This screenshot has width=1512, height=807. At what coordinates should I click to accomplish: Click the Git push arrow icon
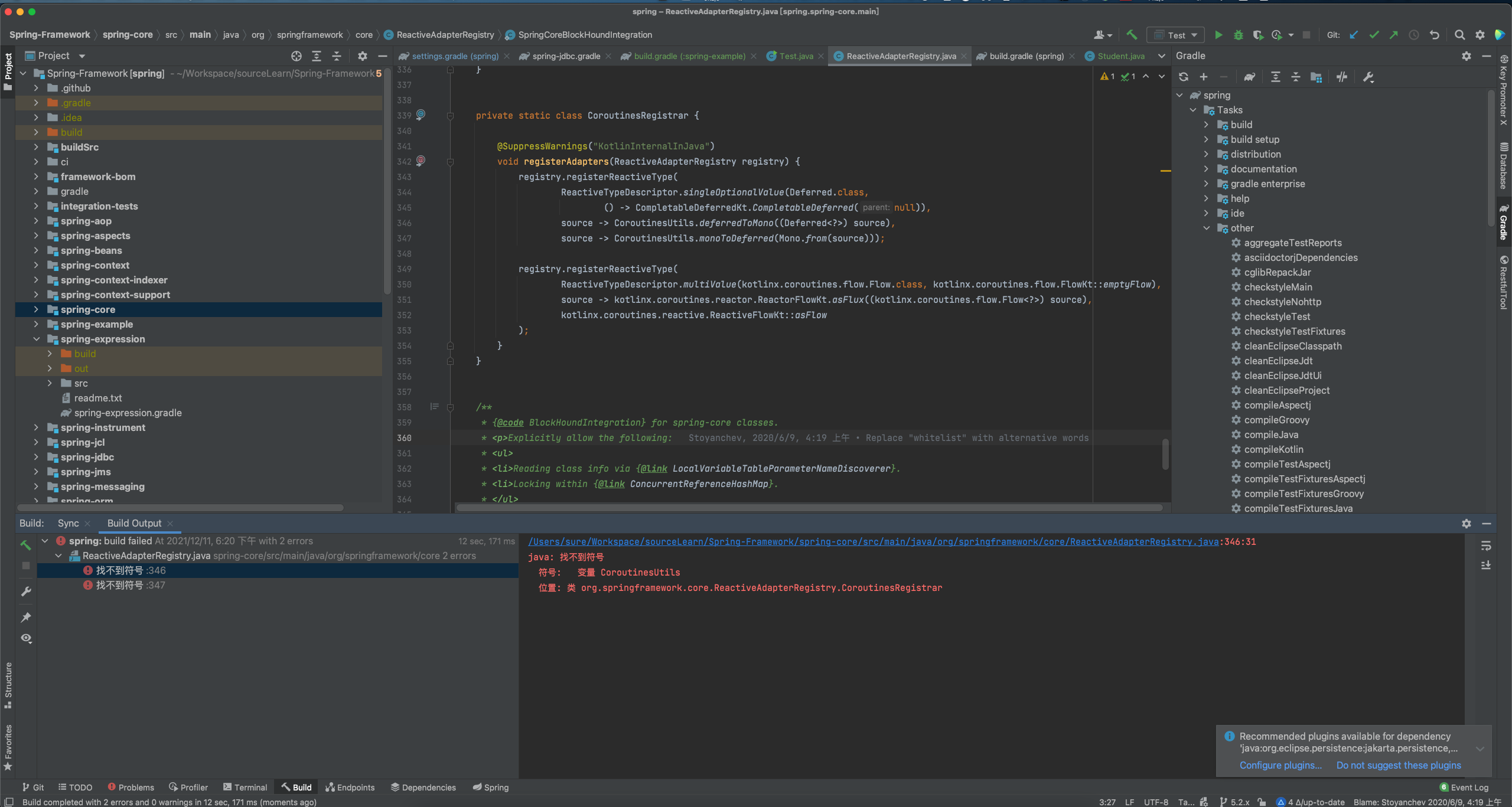[1394, 35]
